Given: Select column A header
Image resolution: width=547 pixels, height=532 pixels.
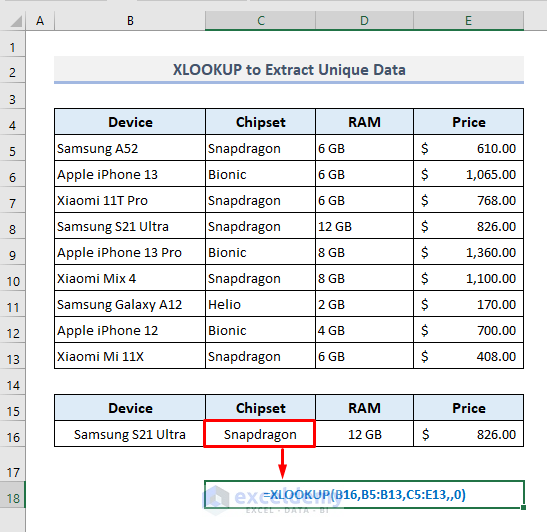Looking at the screenshot, I should (40, 21).
